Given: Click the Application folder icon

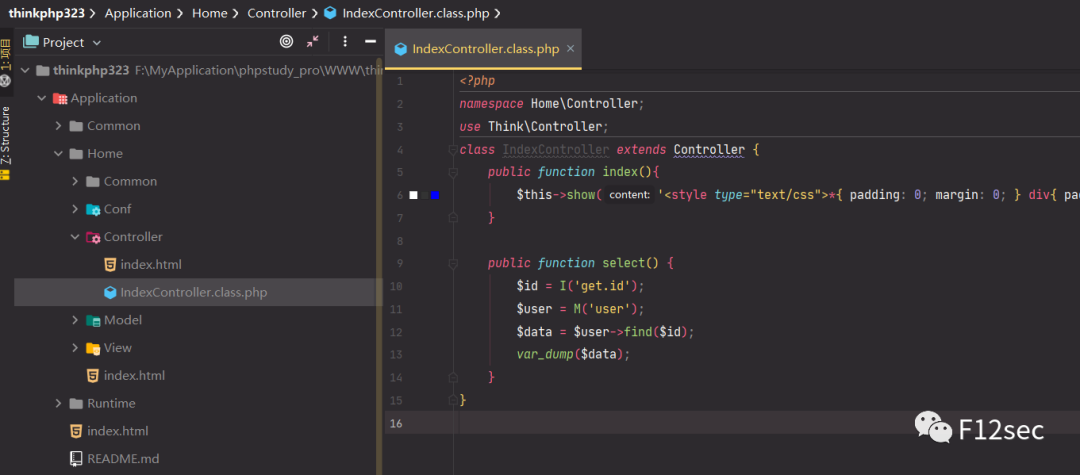Looking at the screenshot, I should (x=60, y=98).
